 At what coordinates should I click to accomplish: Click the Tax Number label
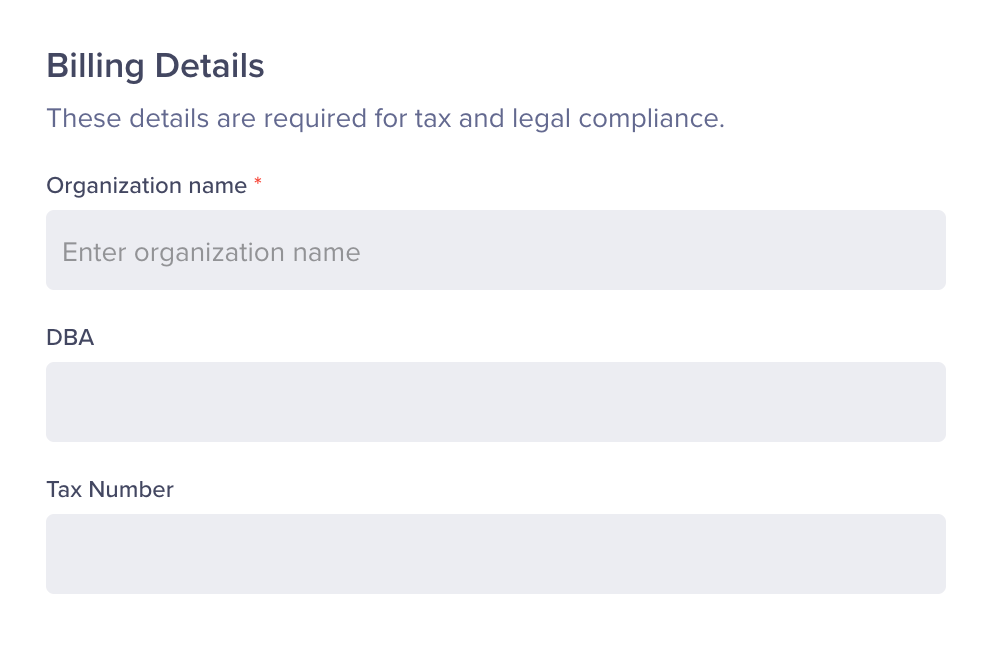[x=110, y=489]
